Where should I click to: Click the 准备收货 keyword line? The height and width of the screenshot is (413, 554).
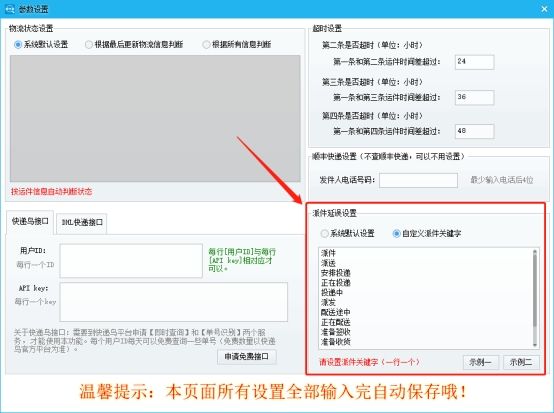tap(336, 342)
